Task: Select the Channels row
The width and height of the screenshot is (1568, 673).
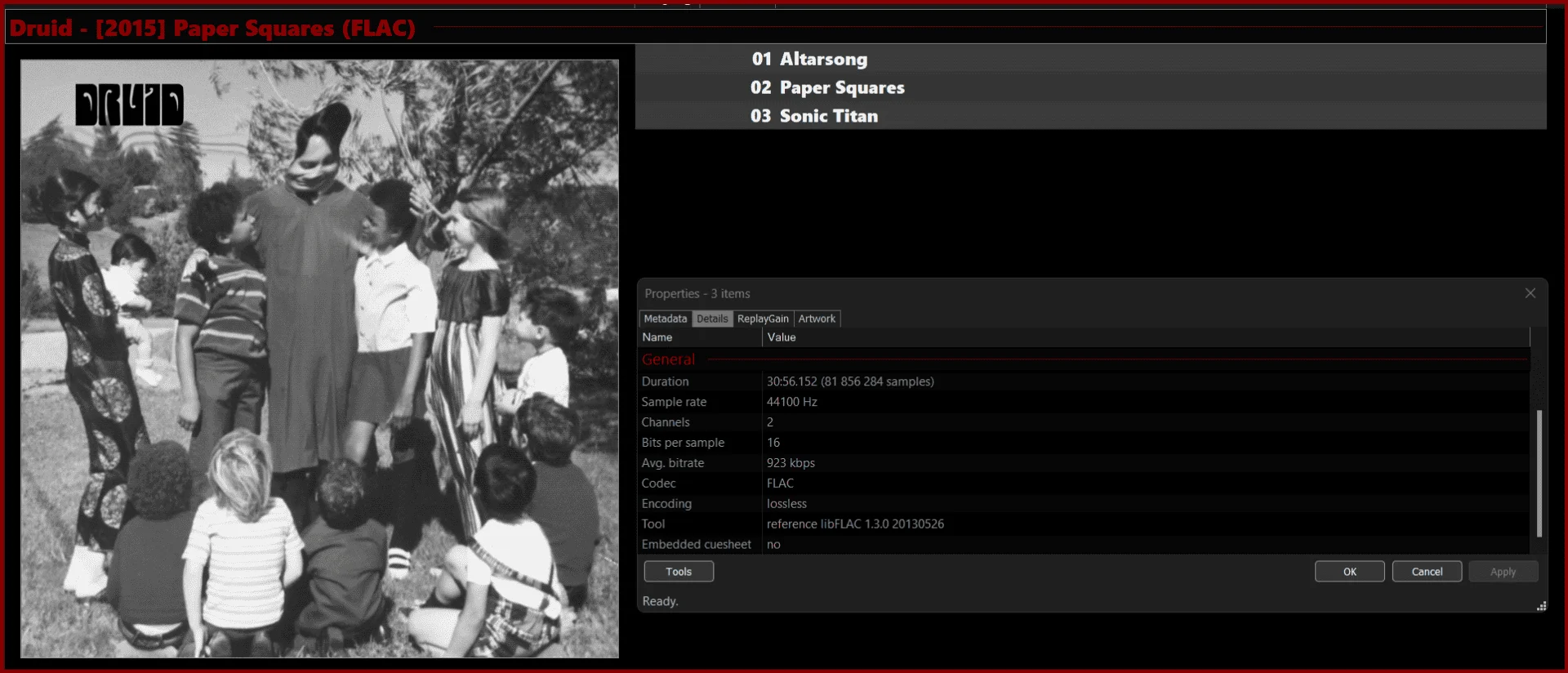Action: [1085, 422]
